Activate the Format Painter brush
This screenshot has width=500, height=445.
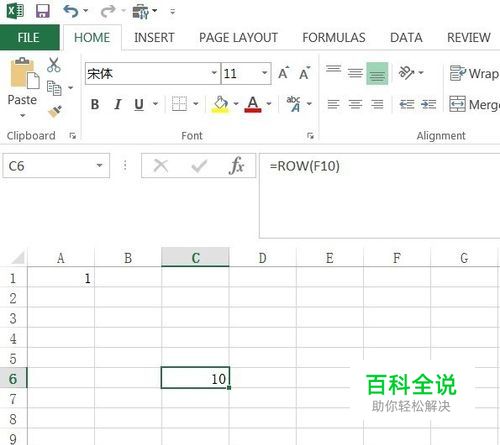pos(55,111)
